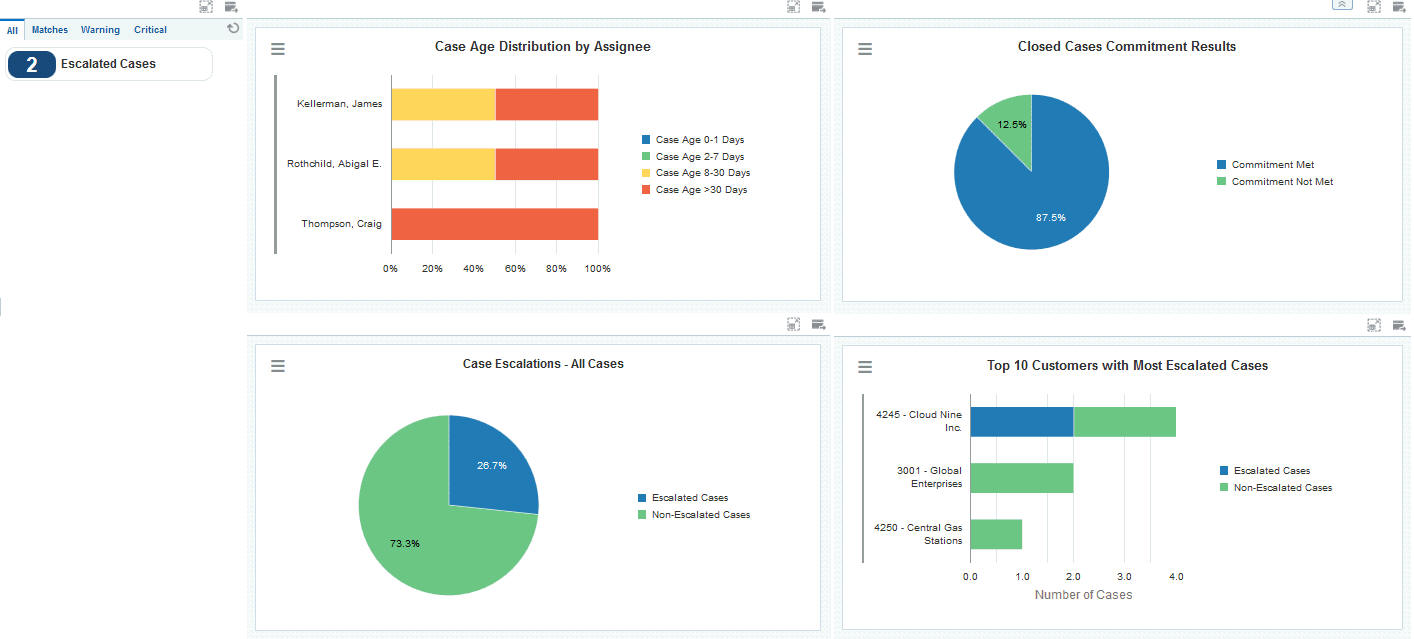
Task: Click the 2 count badge
Action: click(x=32, y=64)
